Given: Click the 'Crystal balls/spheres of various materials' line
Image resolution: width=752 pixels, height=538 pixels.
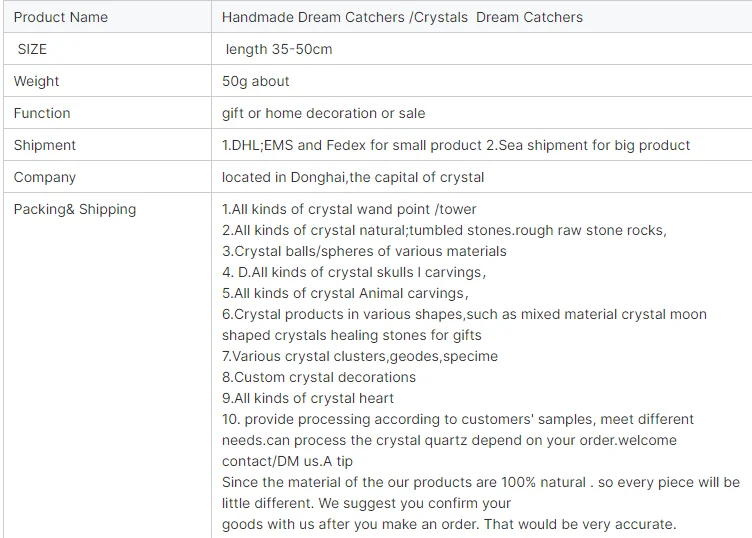Looking at the screenshot, I should [x=364, y=251].
